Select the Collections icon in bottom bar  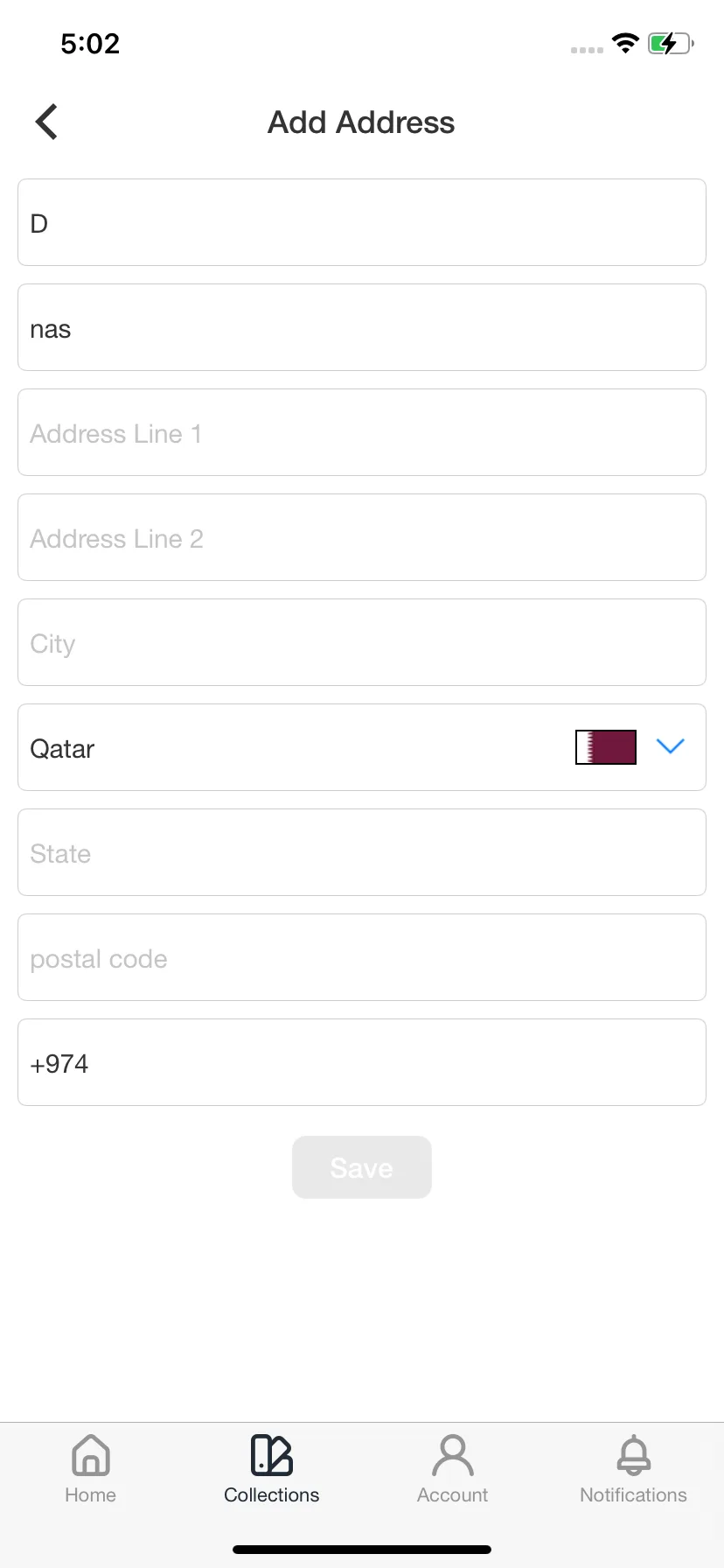point(272,1455)
